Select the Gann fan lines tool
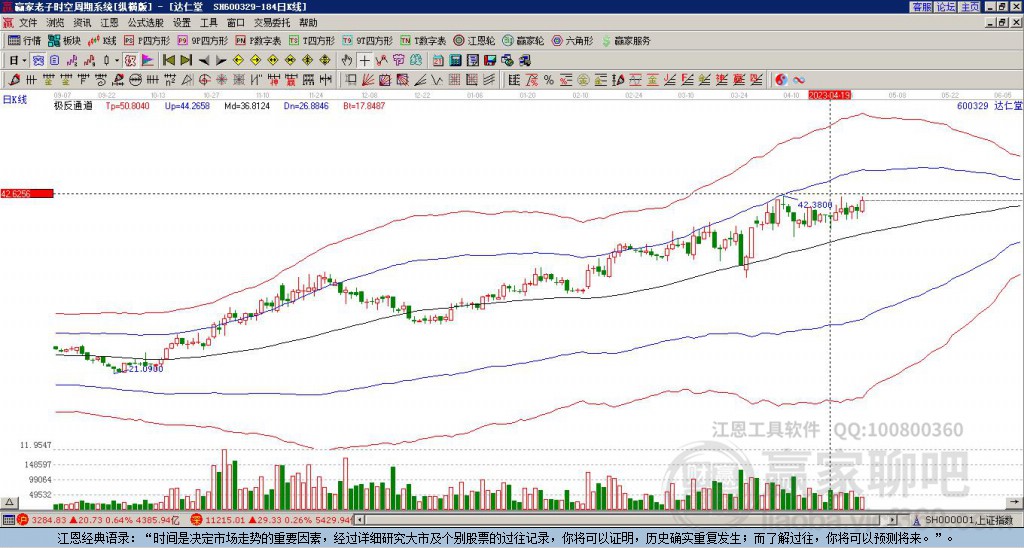 [368, 80]
